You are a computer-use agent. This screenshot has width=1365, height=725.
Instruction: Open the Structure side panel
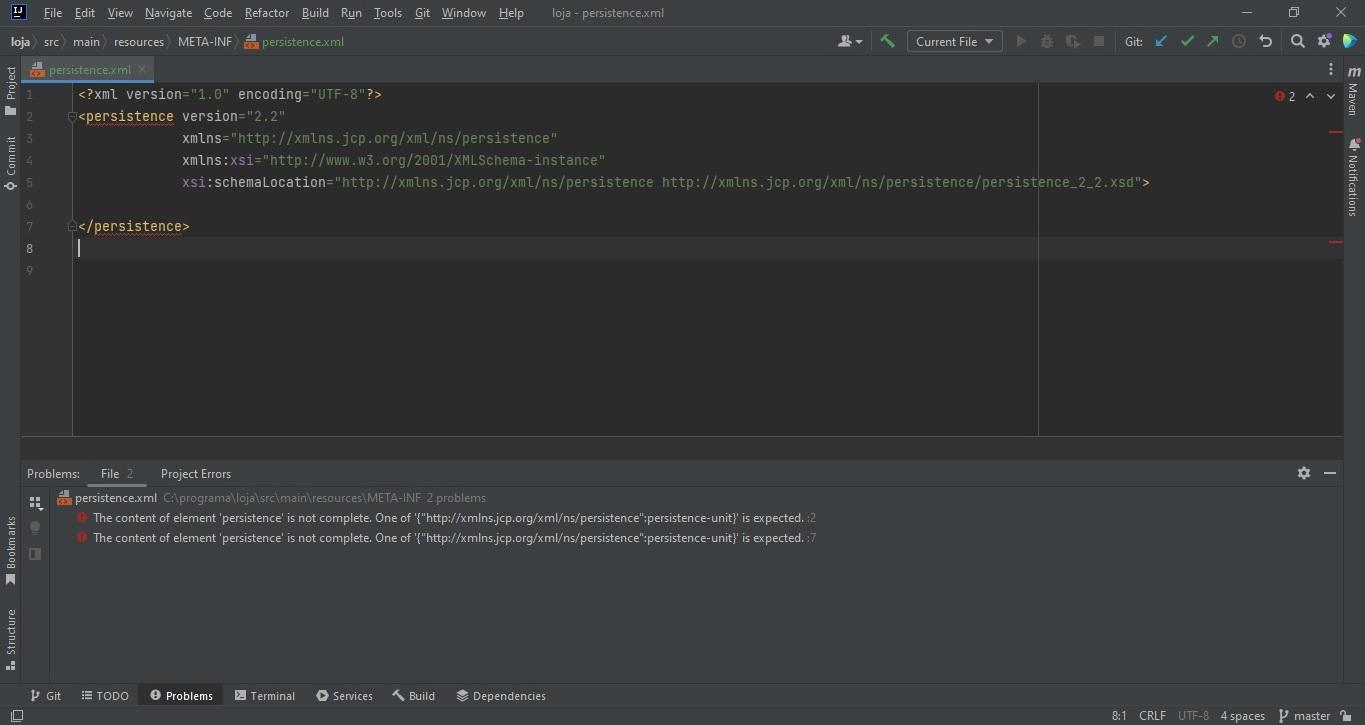point(11,639)
